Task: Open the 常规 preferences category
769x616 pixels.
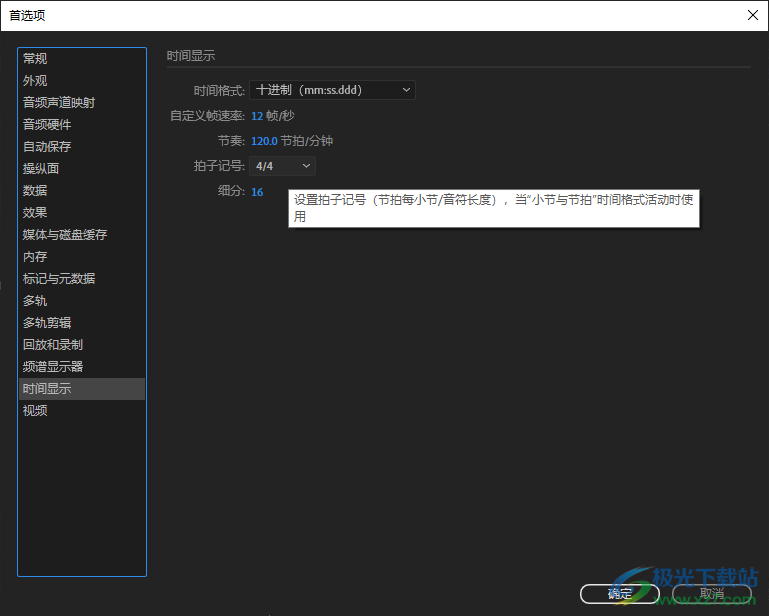Action: [x=36, y=59]
